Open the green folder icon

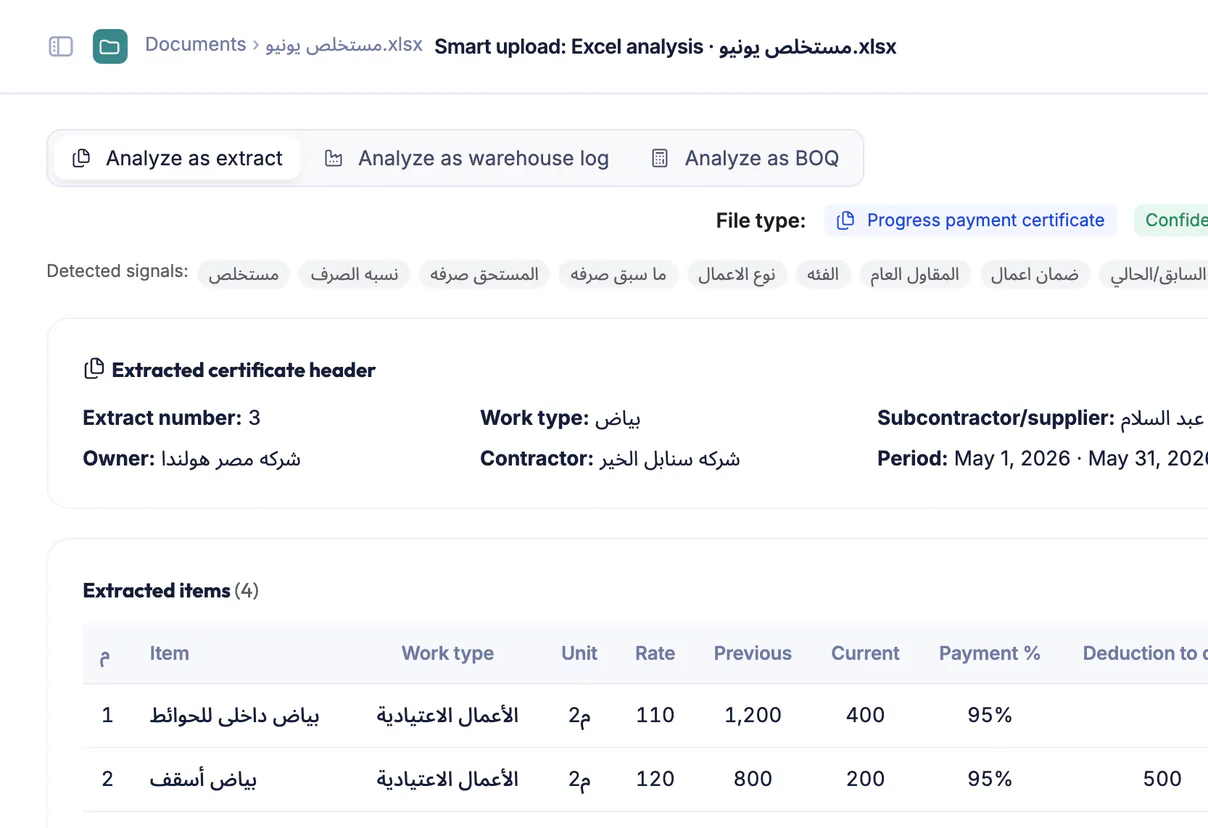pos(110,46)
